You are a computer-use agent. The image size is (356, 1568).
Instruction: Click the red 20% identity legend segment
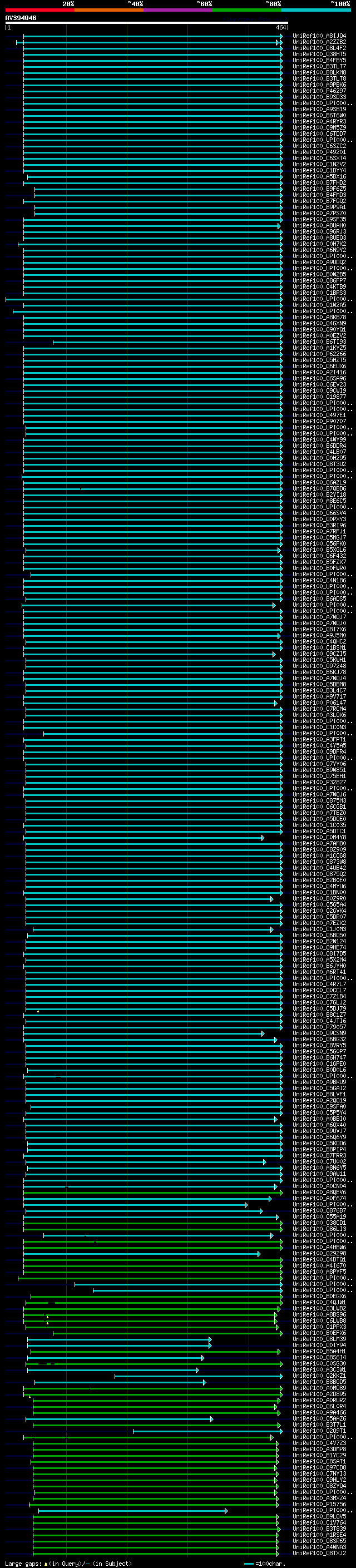coord(39,11)
